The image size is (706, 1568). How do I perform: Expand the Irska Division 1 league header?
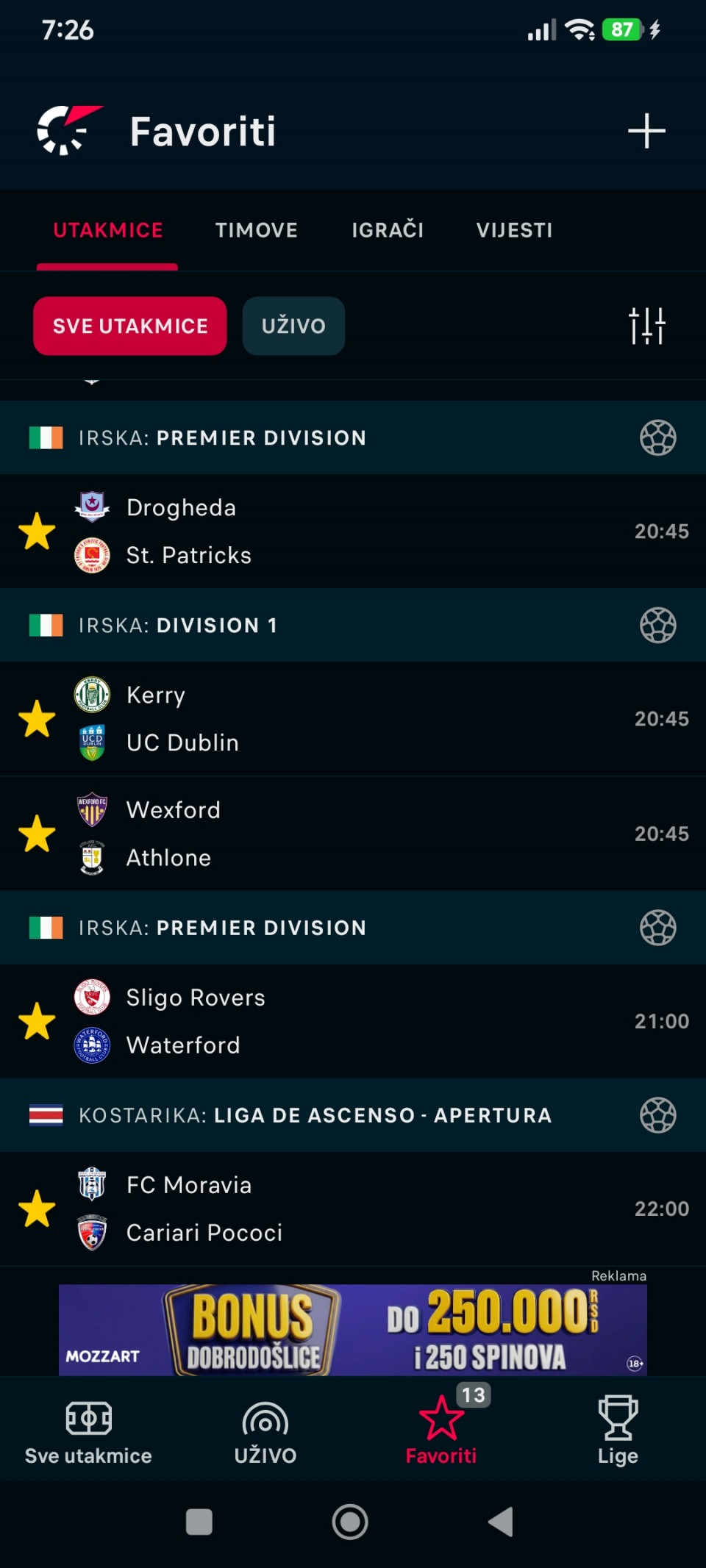pos(353,625)
